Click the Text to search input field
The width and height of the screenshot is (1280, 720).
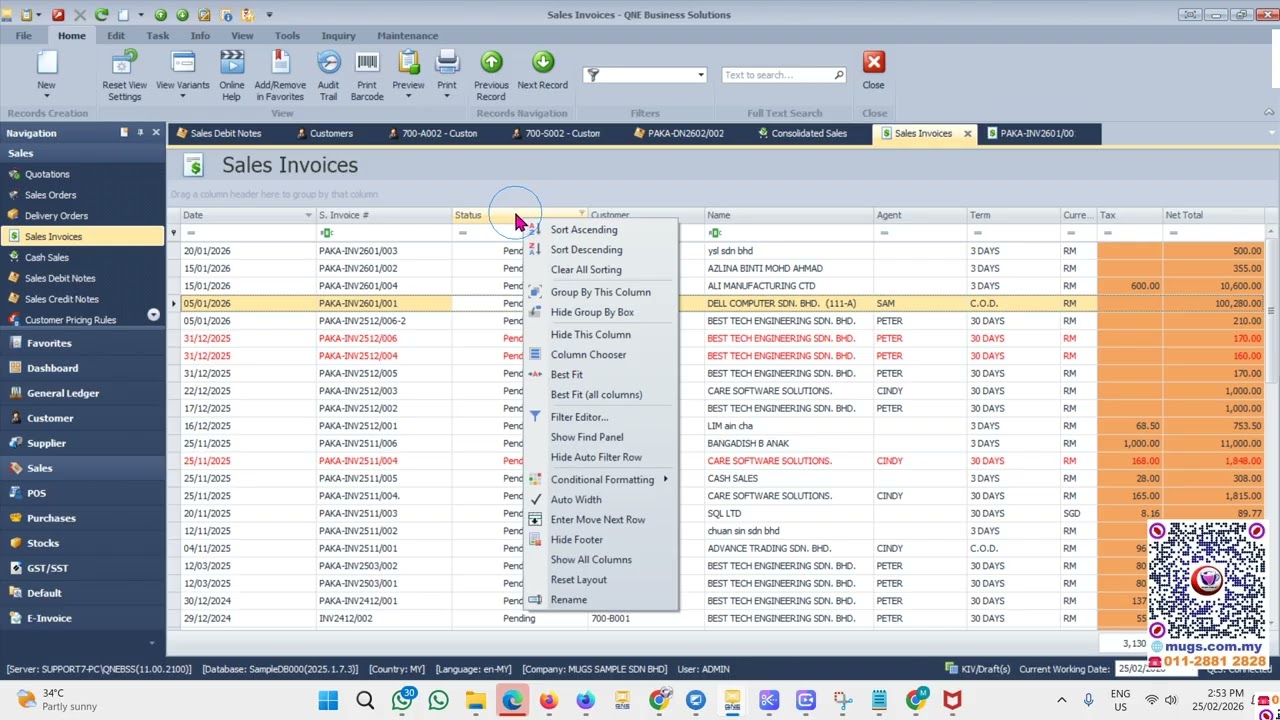776,75
